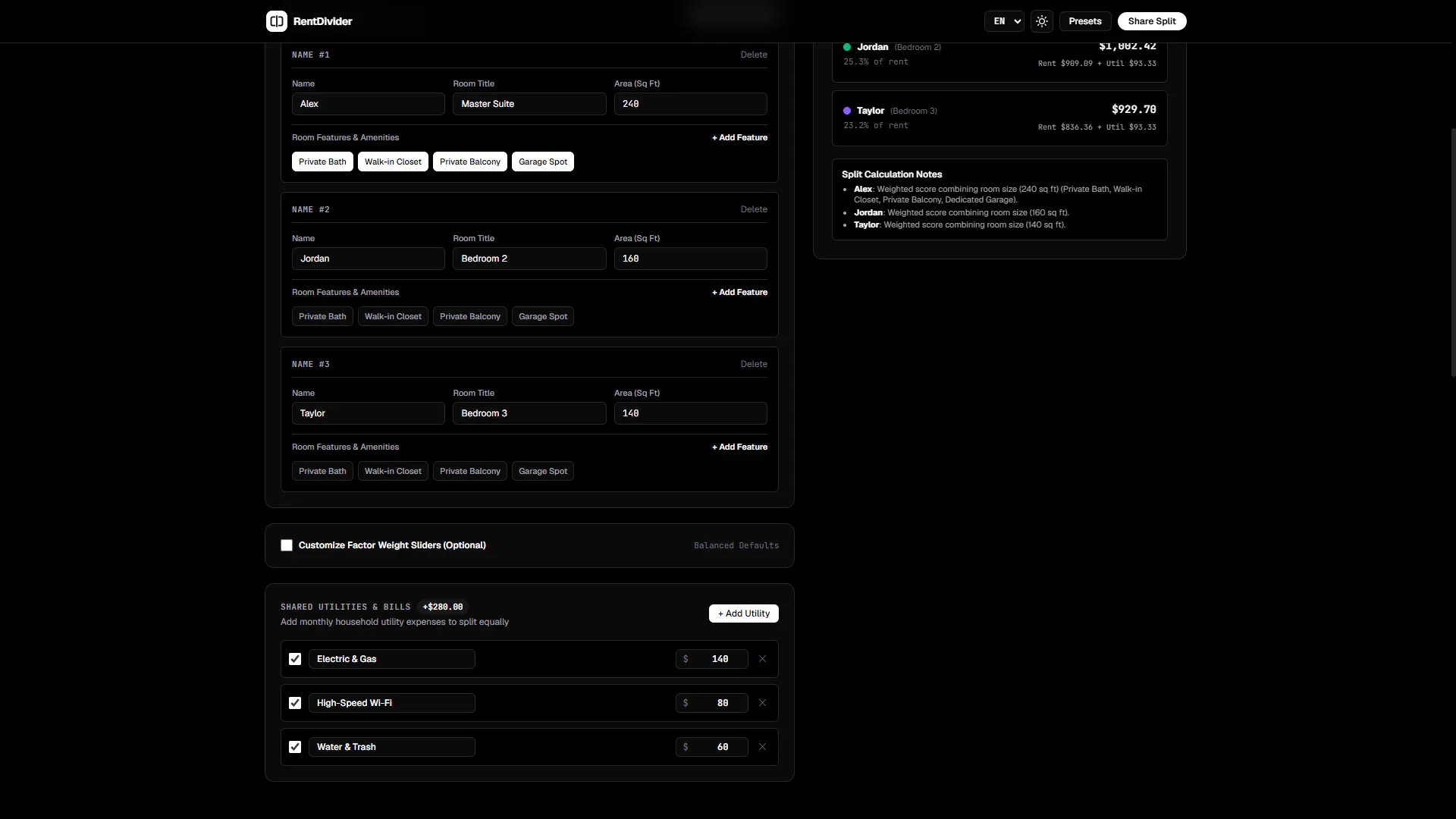
Task: Uncheck the Electric & Gas checkbox
Action: [295, 659]
